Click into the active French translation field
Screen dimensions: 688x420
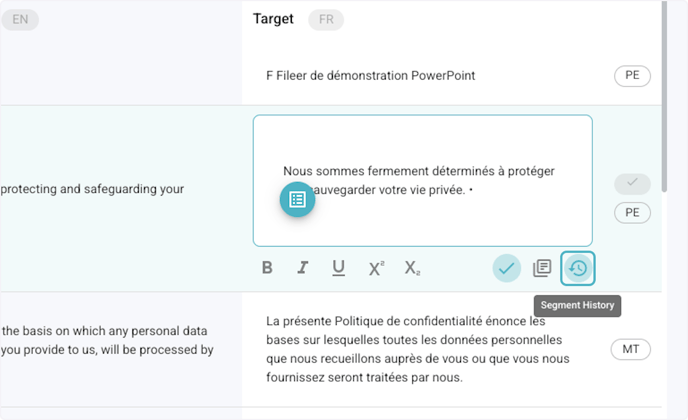coord(422,180)
